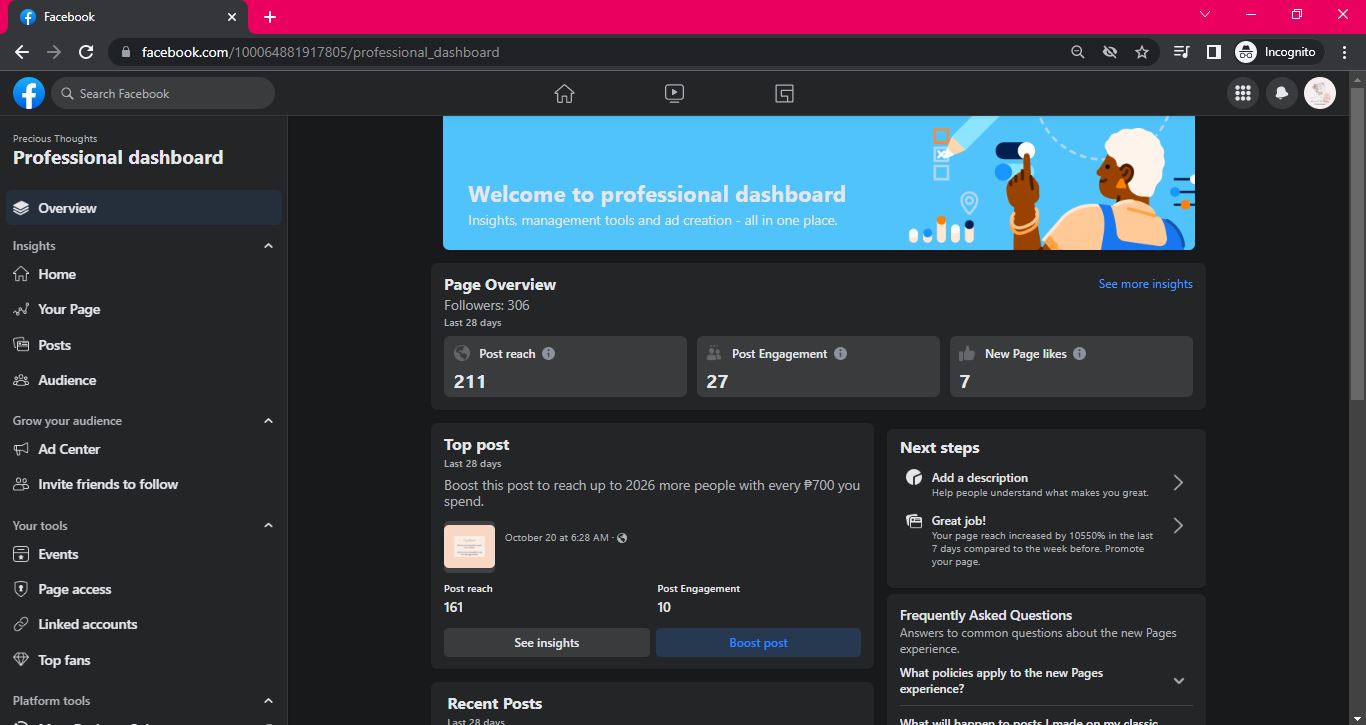Viewport: 1366px width, 725px height.
Task: Open Home under Insights
Action: click(144, 274)
